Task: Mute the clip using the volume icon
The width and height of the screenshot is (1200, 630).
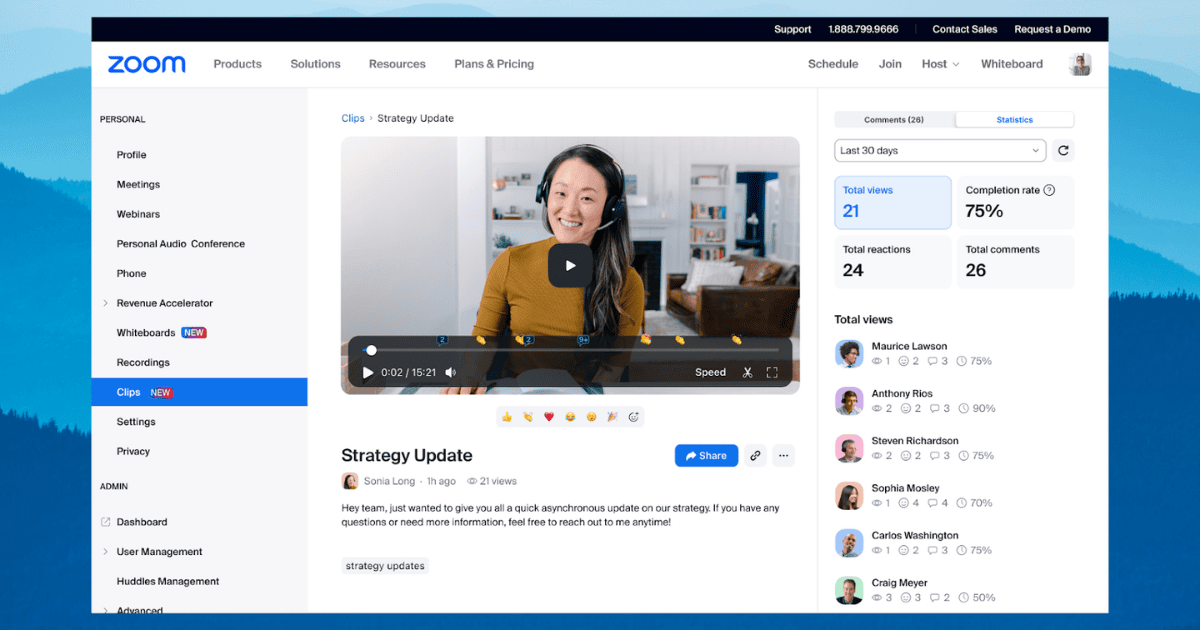Action: 451,373
